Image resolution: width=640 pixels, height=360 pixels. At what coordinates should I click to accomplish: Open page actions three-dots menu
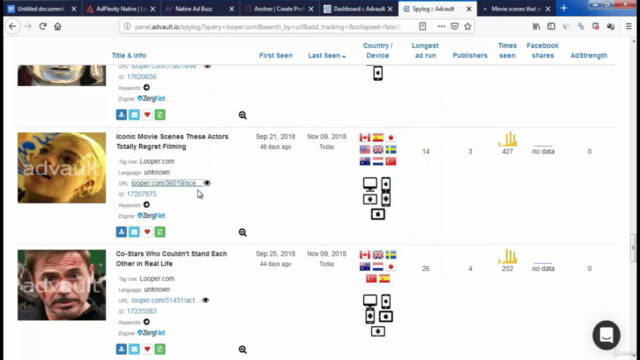coord(441,27)
